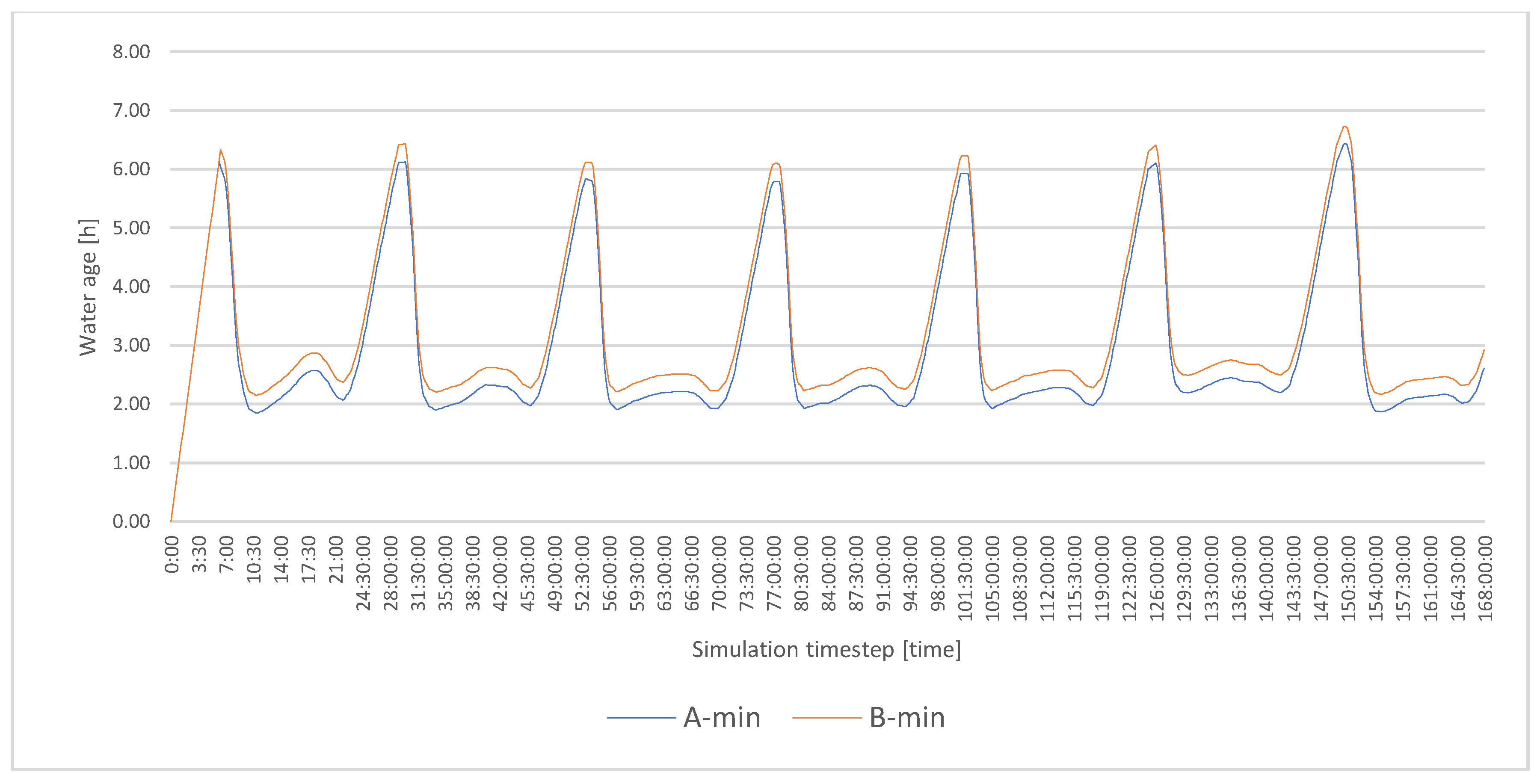This screenshot has height=784, width=1540.
Task: Click the B-min legend label
Action: pyautogui.click(x=907, y=718)
